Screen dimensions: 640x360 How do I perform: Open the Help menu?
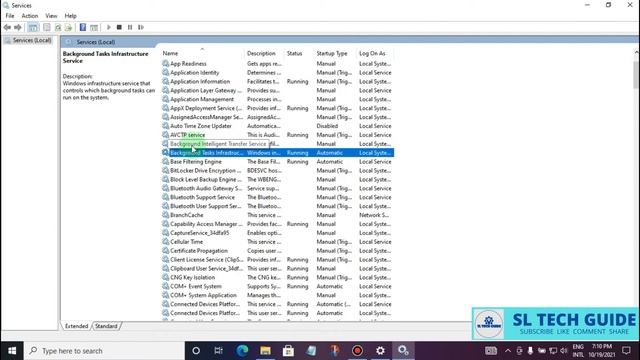(70, 16)
